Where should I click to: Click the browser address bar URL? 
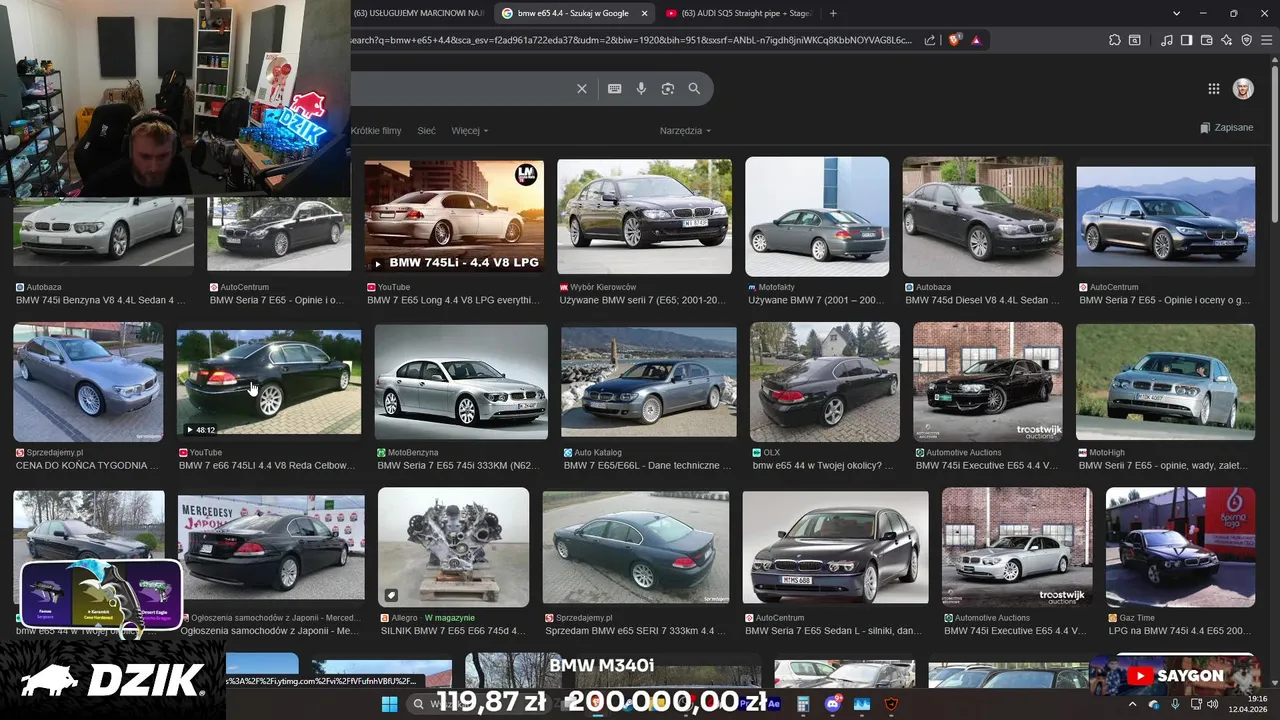pos(631,40)
